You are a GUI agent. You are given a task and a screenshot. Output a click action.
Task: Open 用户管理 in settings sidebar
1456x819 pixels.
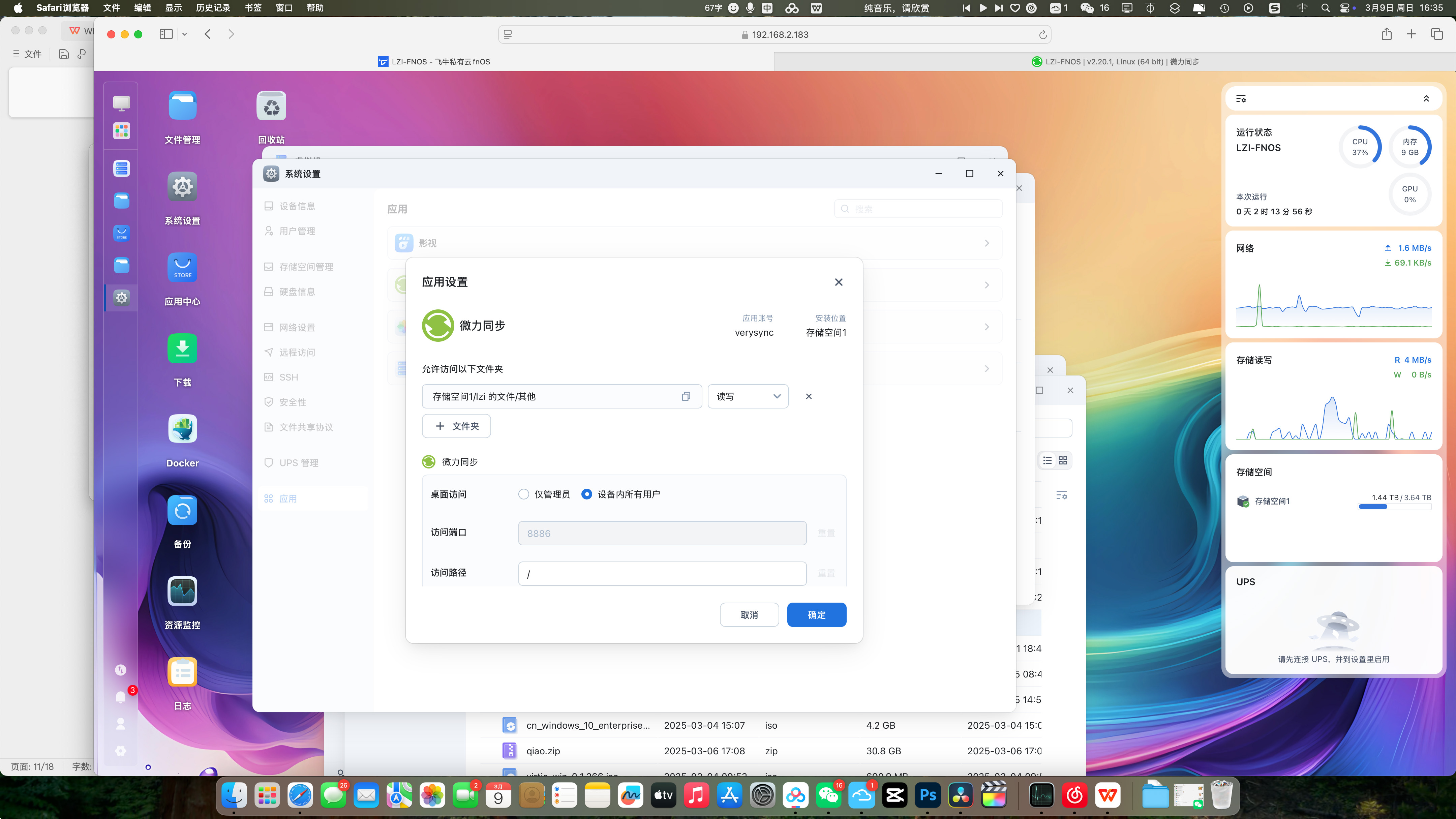pos(313,231)
